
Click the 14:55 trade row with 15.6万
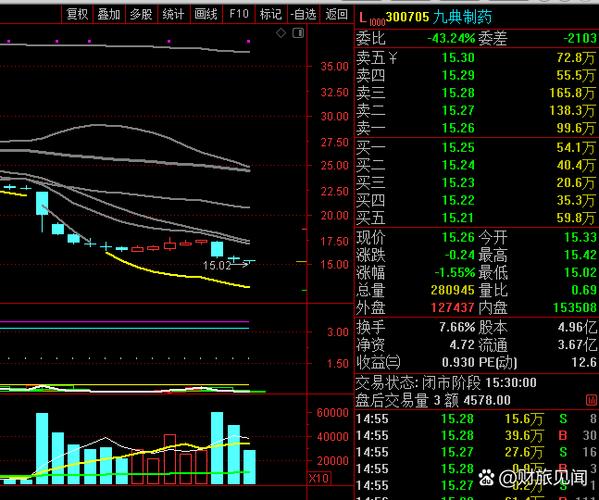pos(476,419)
